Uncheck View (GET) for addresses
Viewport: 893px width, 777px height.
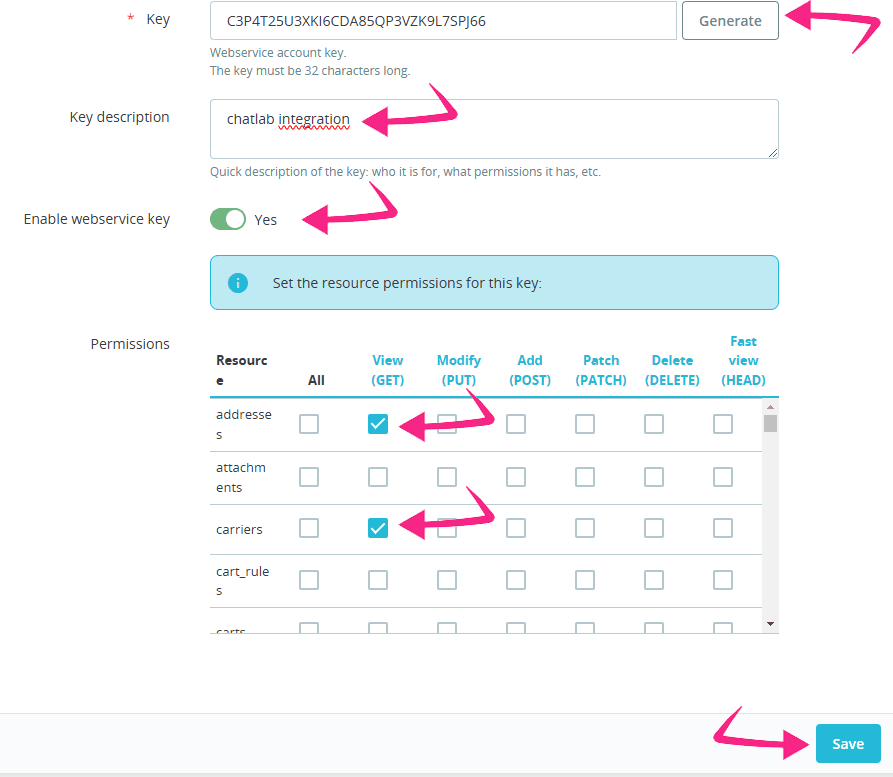pyautogui.click(x=378, y=424)
